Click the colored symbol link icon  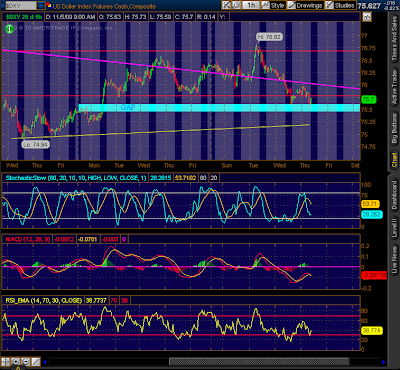(x=49, y=5)
